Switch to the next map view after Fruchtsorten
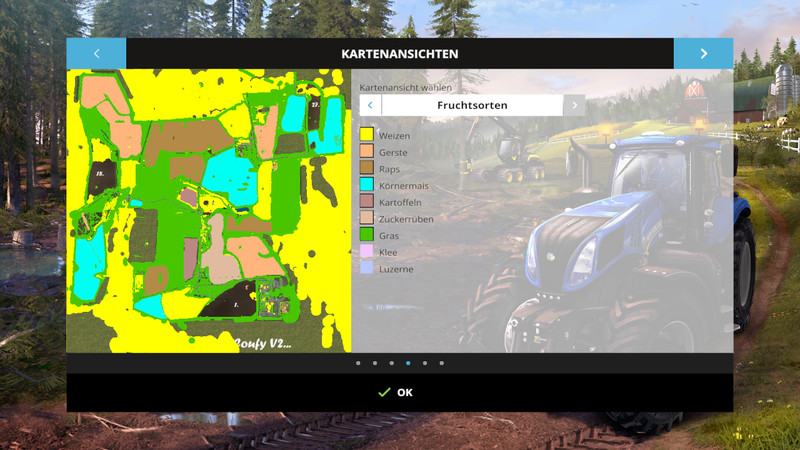800x450 pixels. tap(574, 105)
